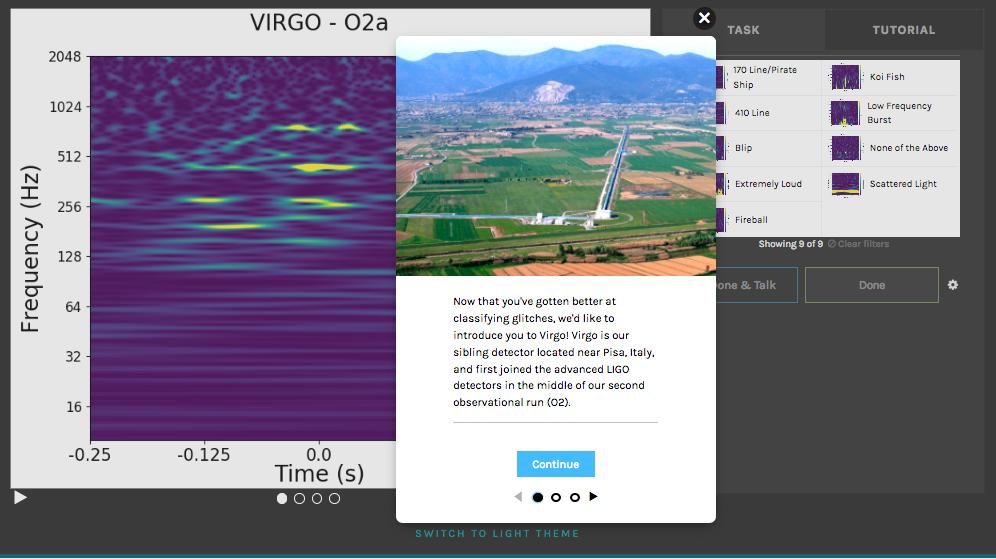The image size is (996, 559).
Task: Choose None of the Above option
Action: (x=890, y=149)
